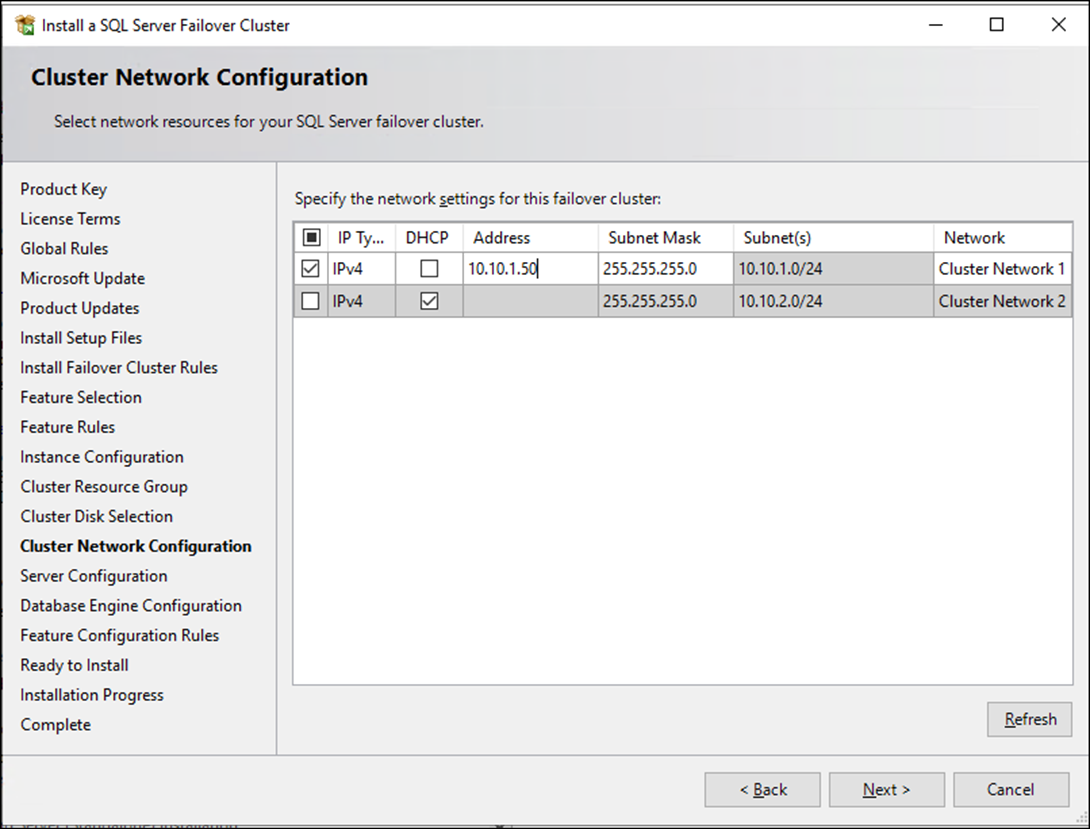Screen dimensions: 1090x829
Task: Close the installer window
Action: [1058, 25]
